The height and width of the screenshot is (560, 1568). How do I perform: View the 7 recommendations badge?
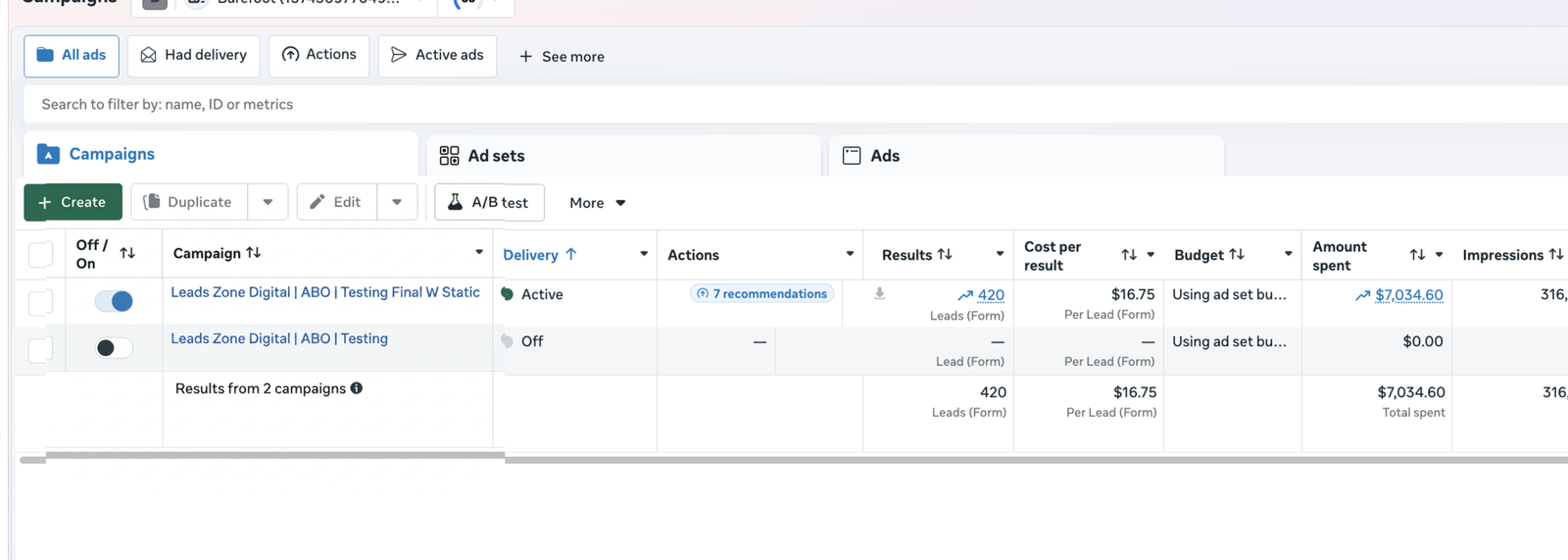tap(762, 293)
